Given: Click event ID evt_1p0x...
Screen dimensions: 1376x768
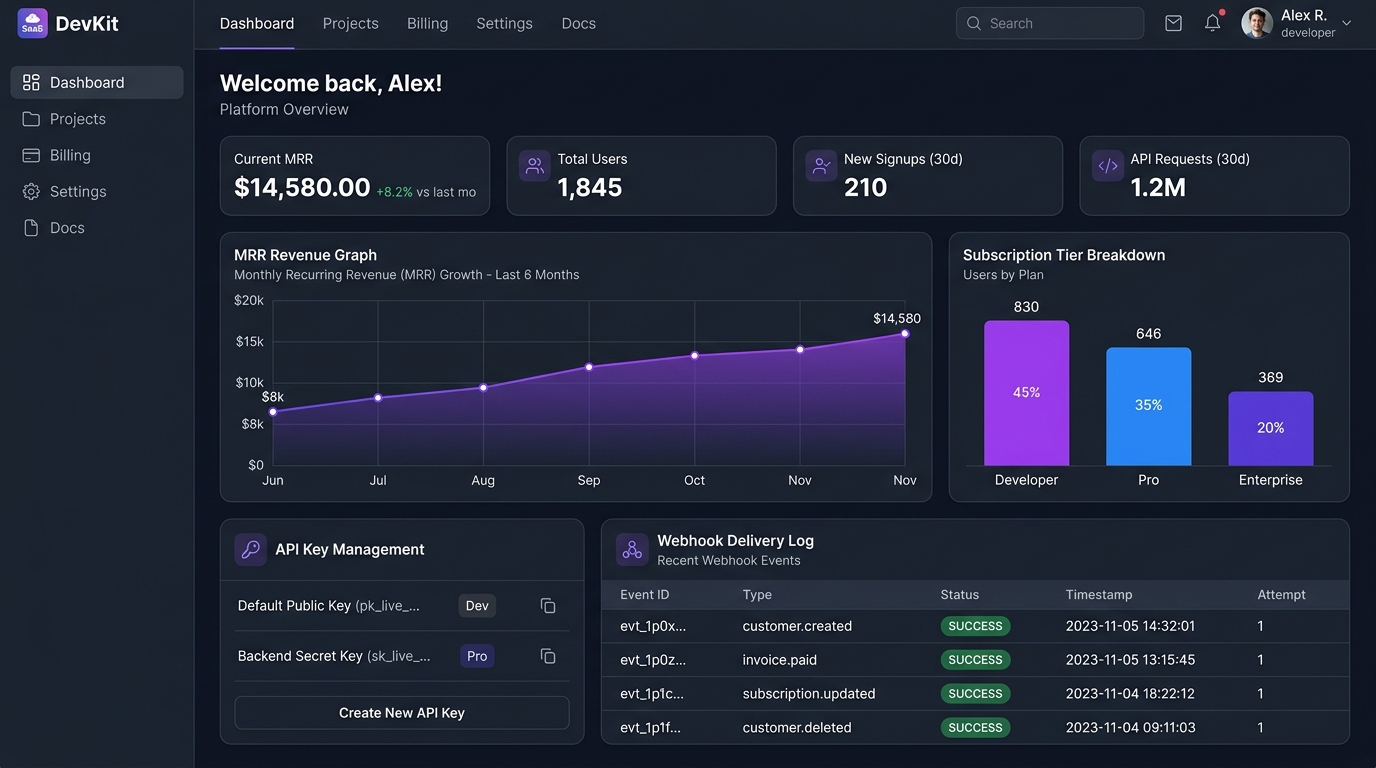Looking at the screenshot, I should pos(653,626).
